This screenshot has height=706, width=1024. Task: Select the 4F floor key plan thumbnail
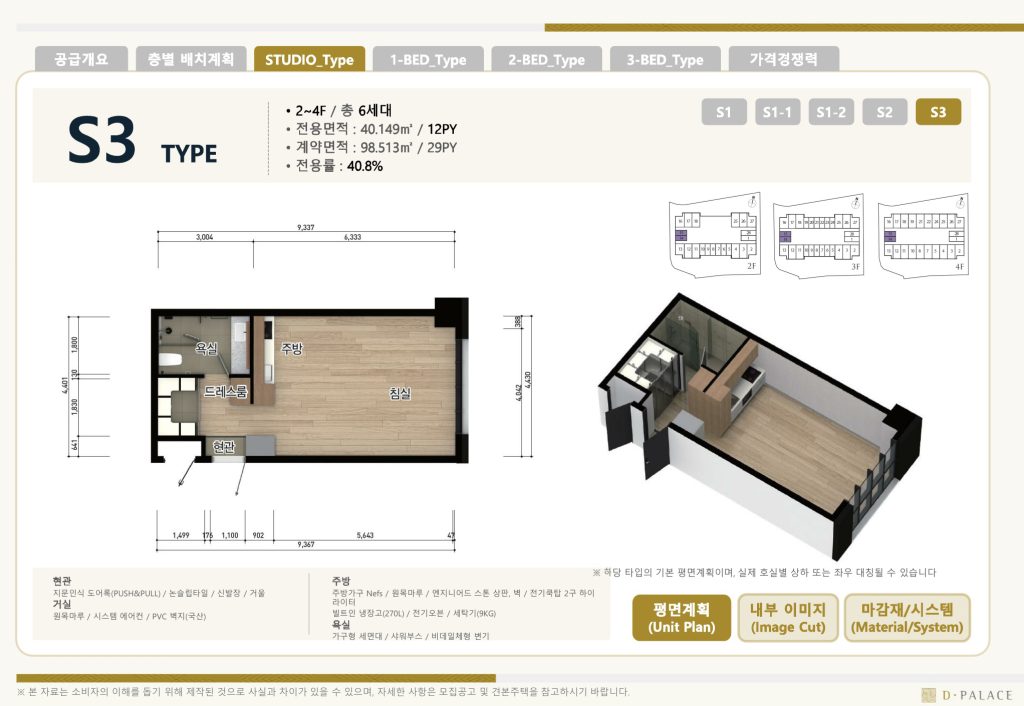(922, 238)
